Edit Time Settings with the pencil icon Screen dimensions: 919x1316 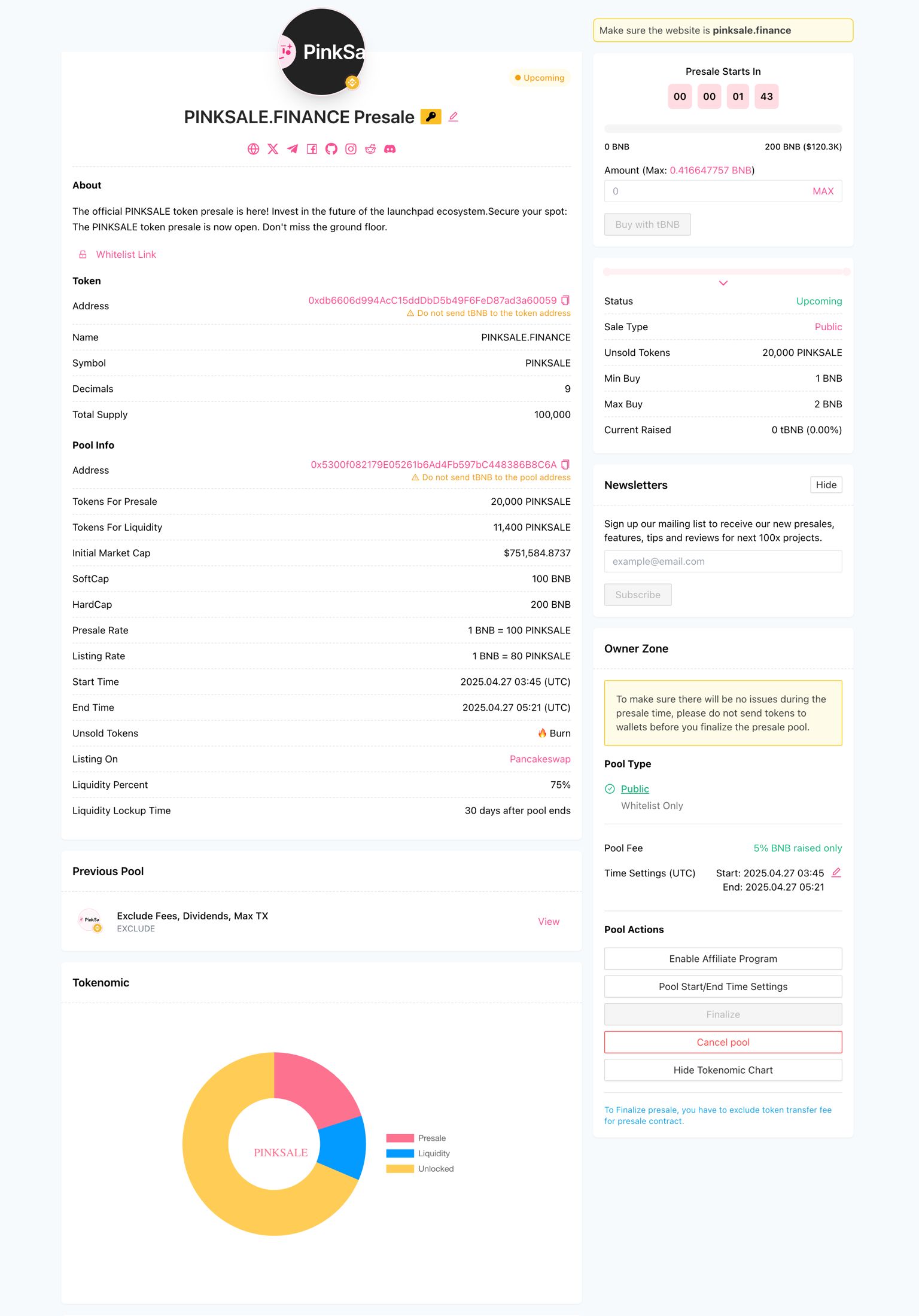click(836, 873)
